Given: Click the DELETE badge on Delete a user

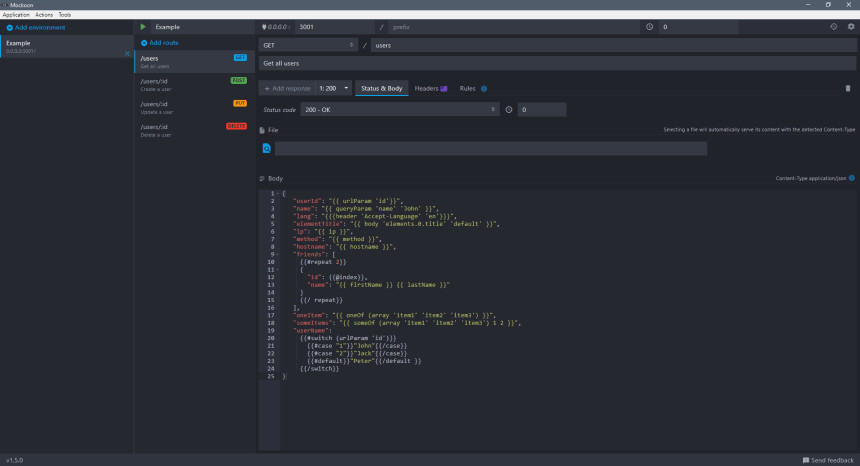Looking at the screenshot, I should click(236, 126).
